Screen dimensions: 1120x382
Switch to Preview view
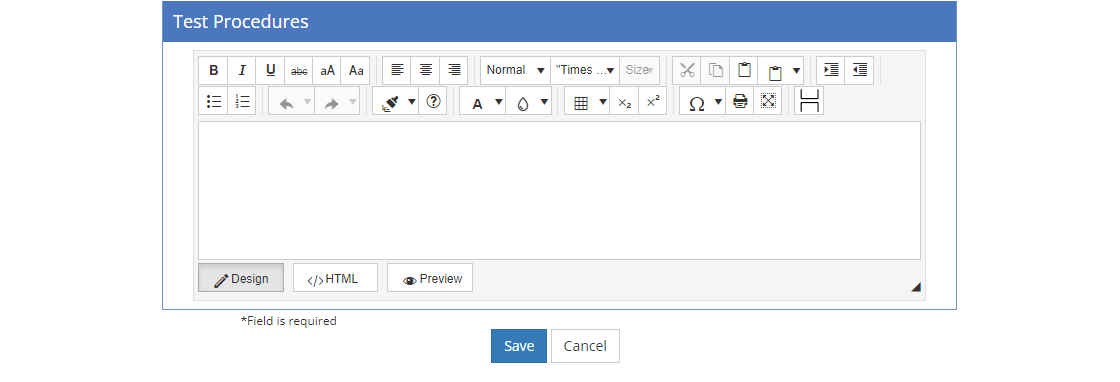tap(430, 278)
